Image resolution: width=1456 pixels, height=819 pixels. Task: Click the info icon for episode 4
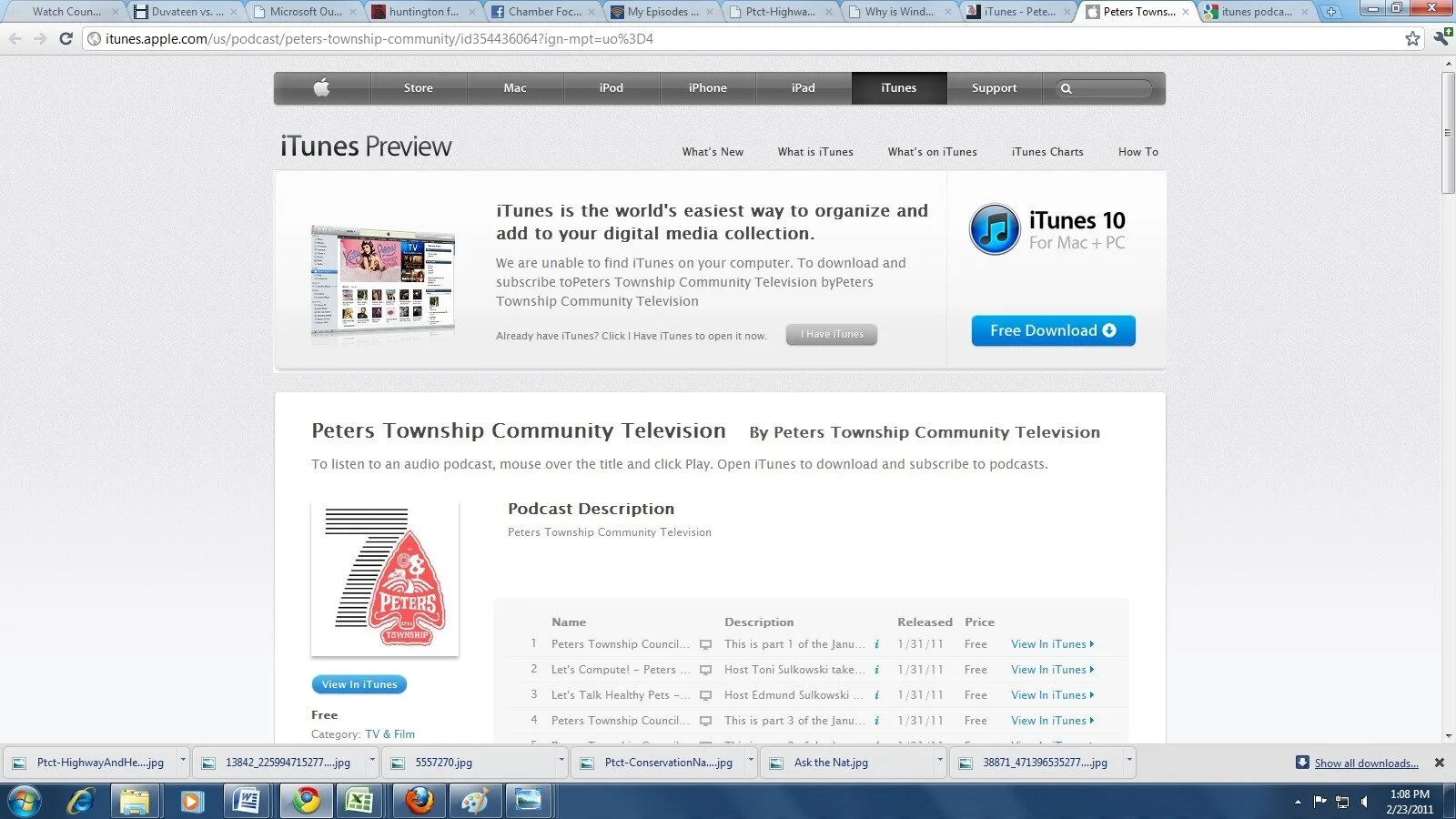tap(876, 721)
